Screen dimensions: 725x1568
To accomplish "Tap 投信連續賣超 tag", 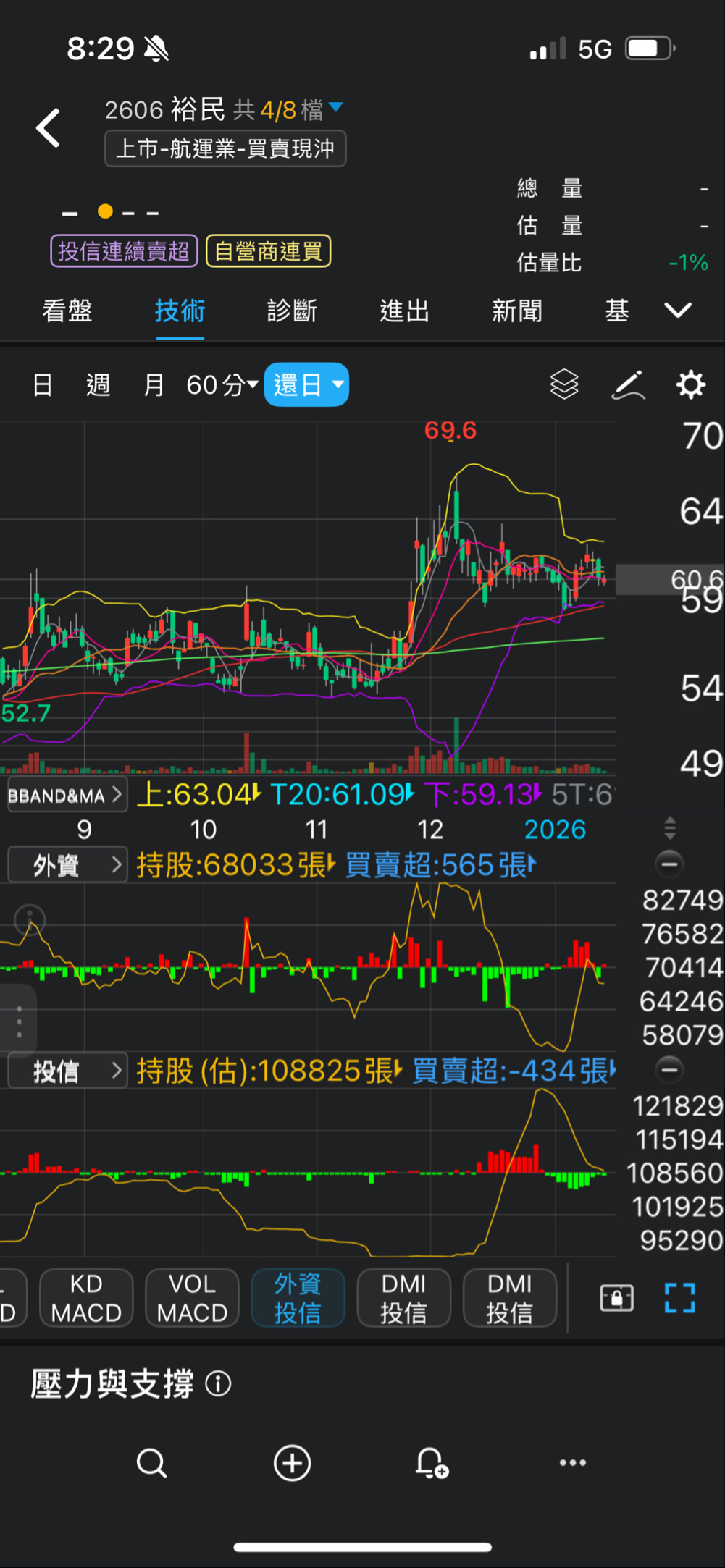I will click(x=124, y=251).
